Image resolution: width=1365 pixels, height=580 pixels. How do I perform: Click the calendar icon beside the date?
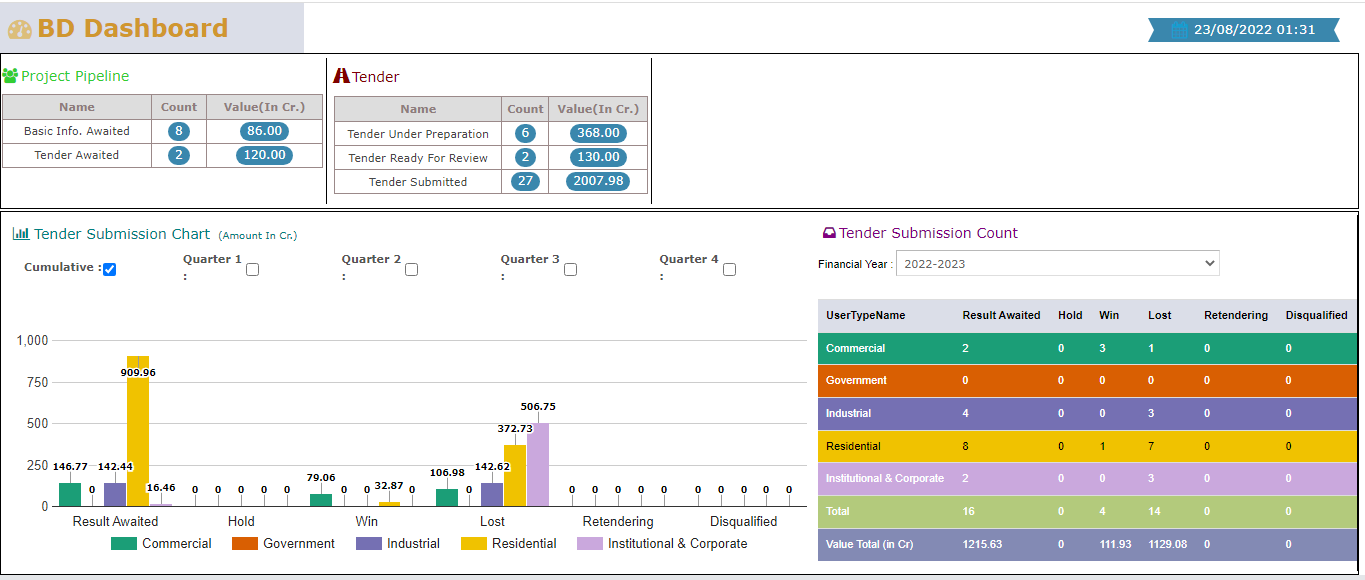(x=1179, y=30)
